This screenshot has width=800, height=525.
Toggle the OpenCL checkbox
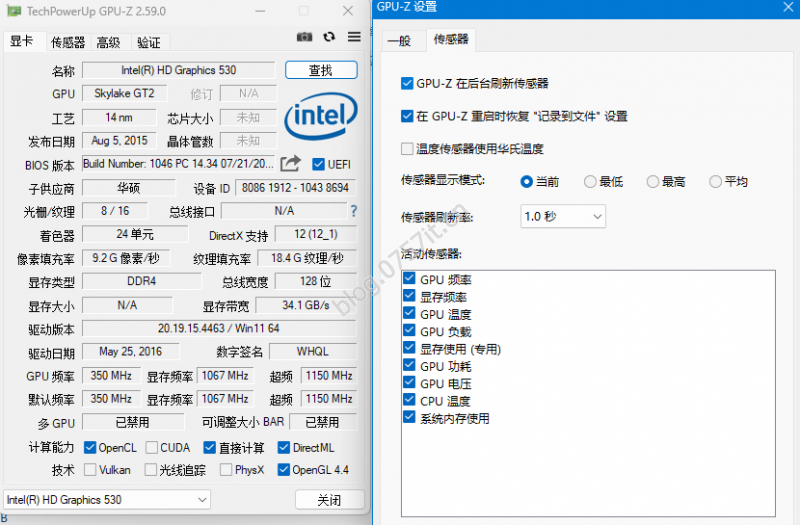pos(90,447)
